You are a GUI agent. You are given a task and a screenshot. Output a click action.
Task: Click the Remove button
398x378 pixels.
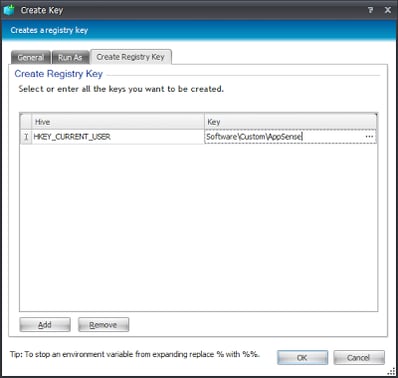click(x=103, y=325)
